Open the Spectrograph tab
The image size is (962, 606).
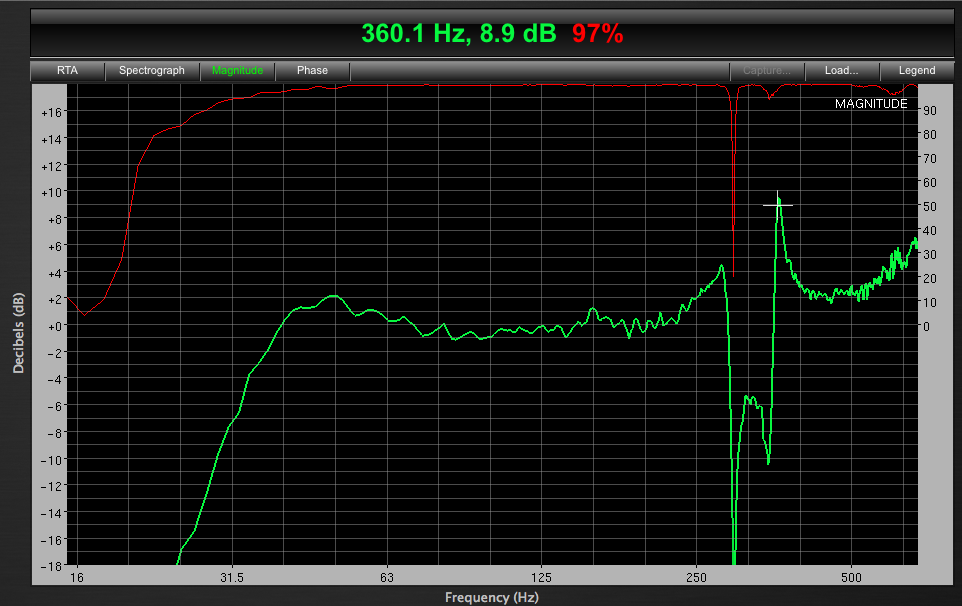point(152,71)
